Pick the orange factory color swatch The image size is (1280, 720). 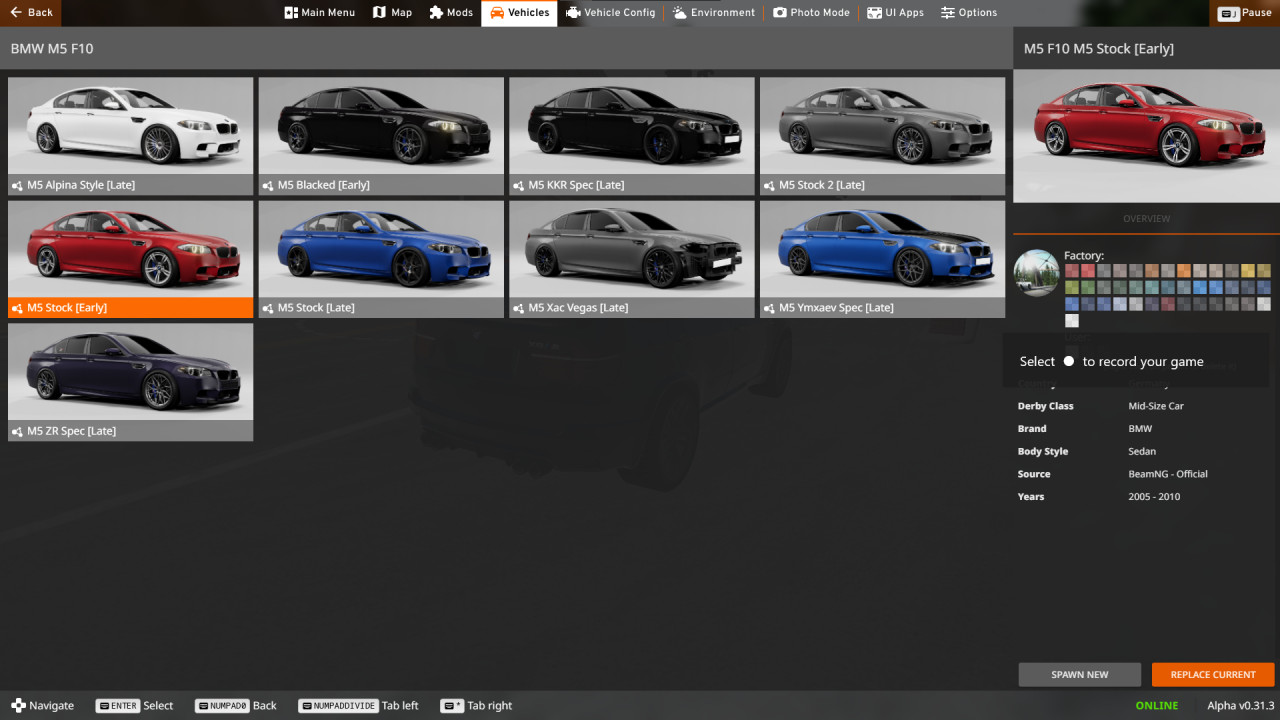pos(1184,271)
